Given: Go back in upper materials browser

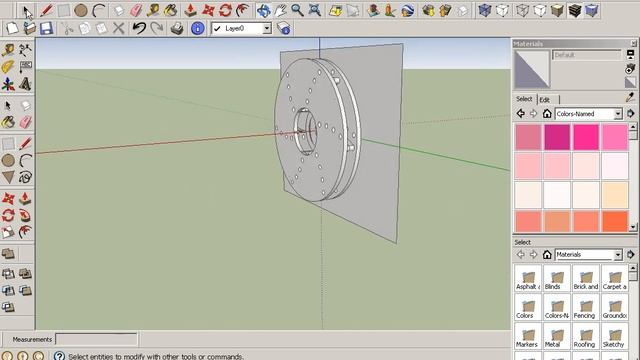Looking at the screenshot, I should click(x=520, y=113).
